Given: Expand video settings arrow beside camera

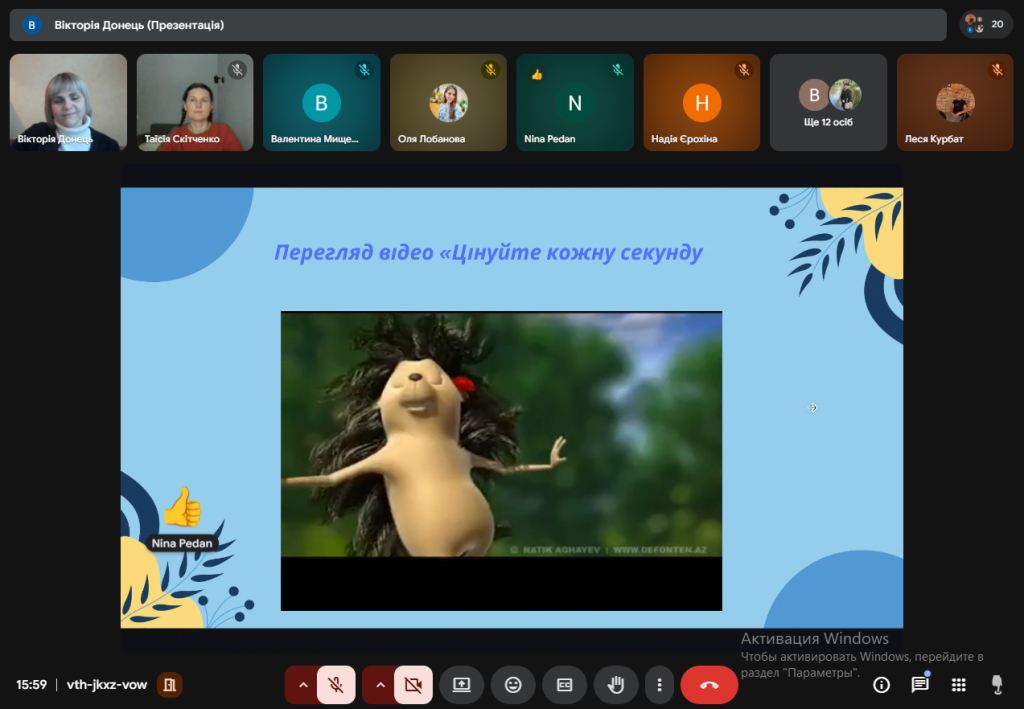Looking at the screenshot, I should (x=379, y=685).
